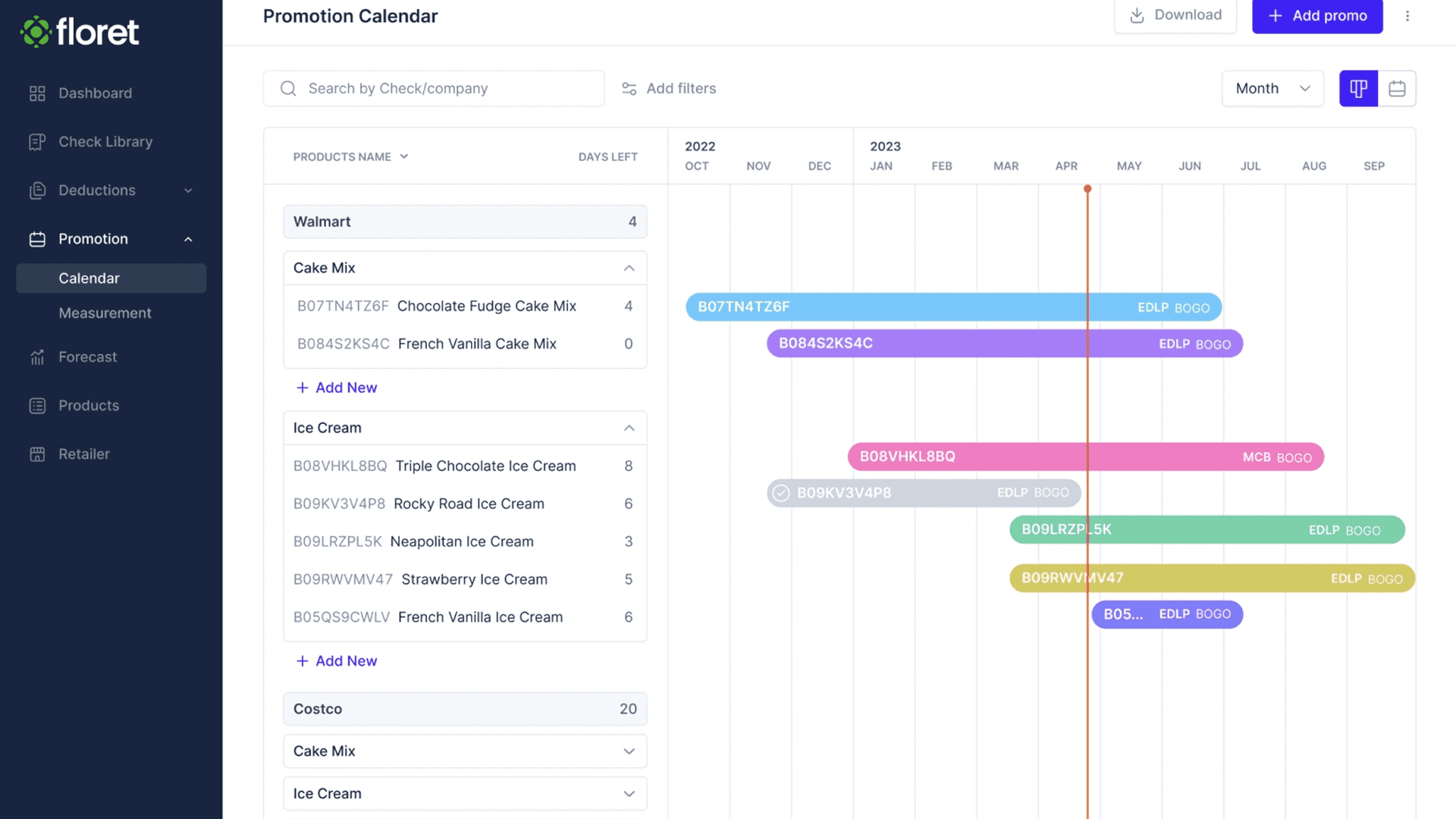Click the Retailer store icon
Image resolution: width=1456 pixels, height=819 pixels.
37,454
